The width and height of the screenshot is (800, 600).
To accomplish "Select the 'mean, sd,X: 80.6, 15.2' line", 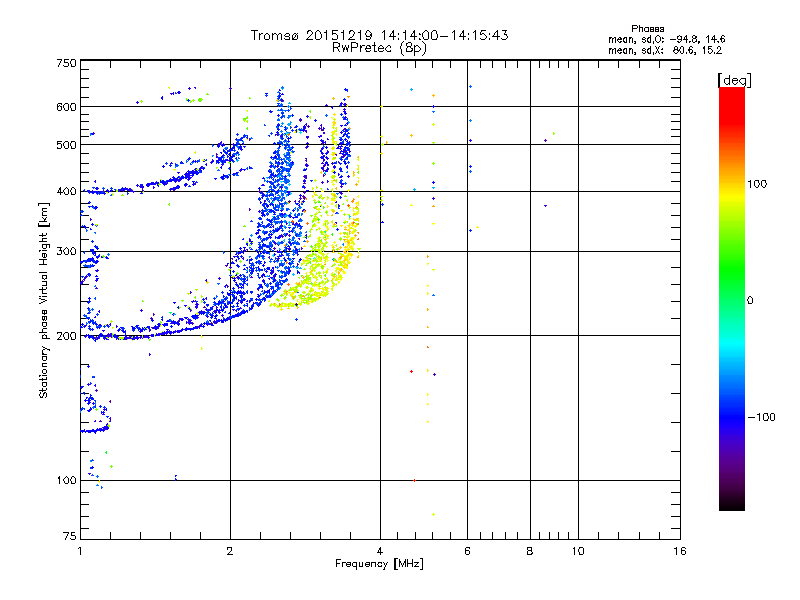I will (x=665, y=51).
